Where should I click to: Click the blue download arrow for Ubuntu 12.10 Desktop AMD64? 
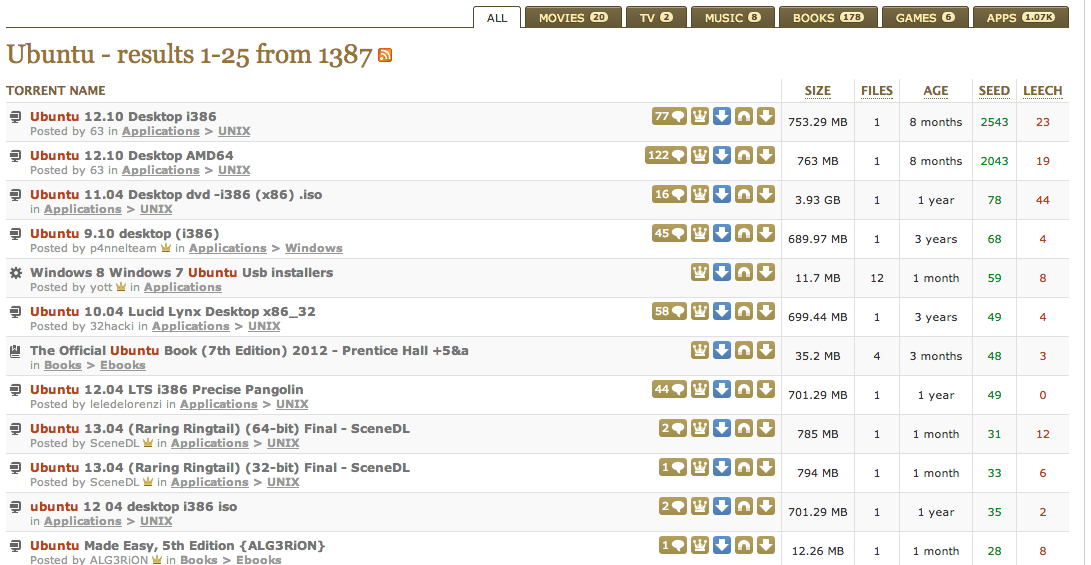[x=722, y=155]
